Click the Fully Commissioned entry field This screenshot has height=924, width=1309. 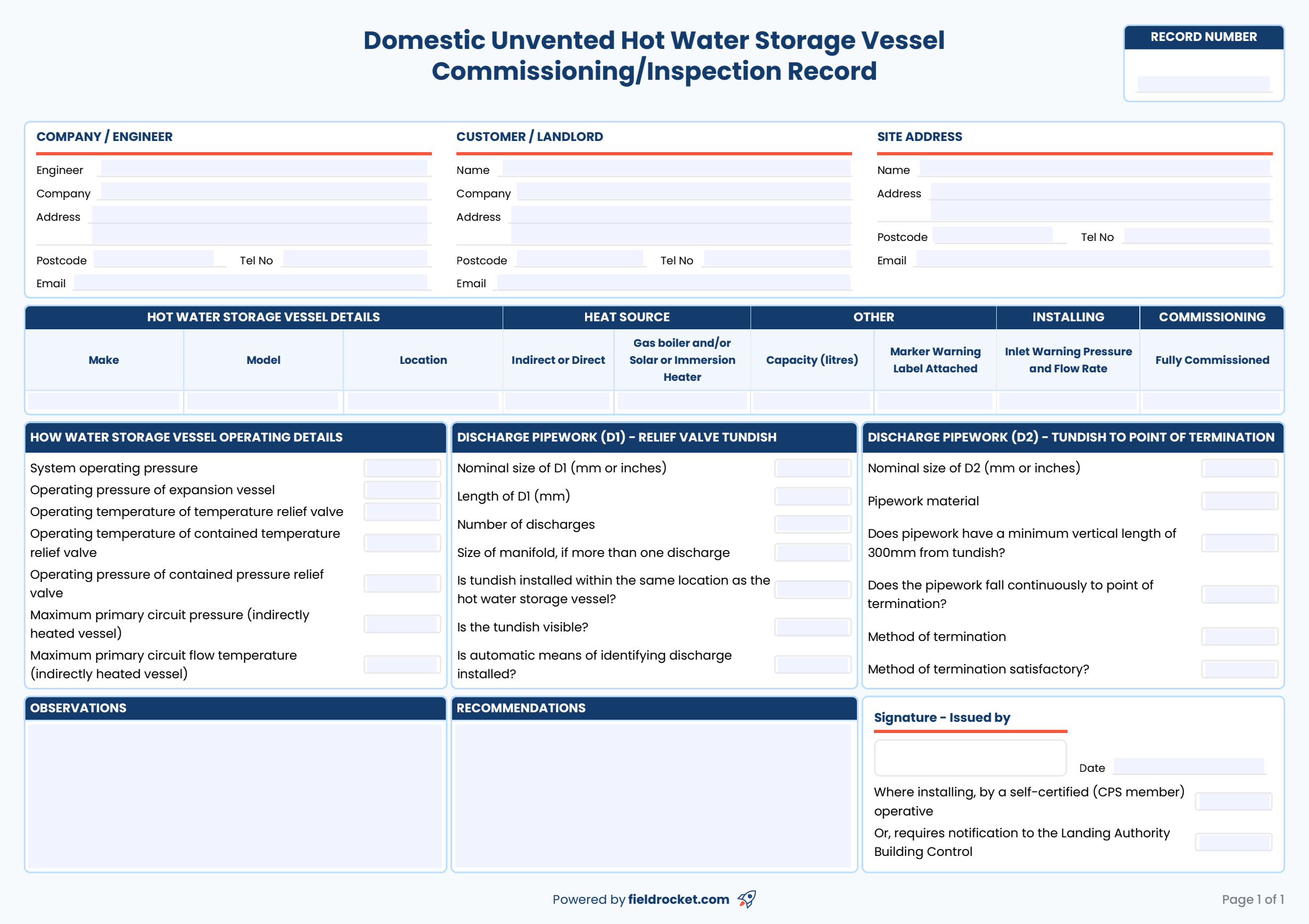tap(1212, 401)
